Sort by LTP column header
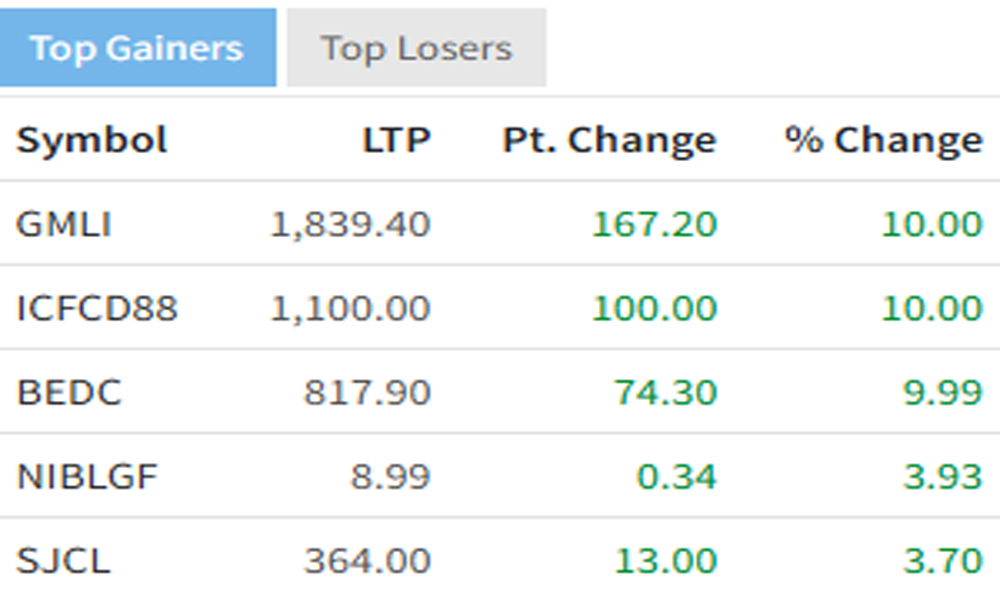Image resolution: width=1000 pixels, height=600 pixels. (396, 140)
